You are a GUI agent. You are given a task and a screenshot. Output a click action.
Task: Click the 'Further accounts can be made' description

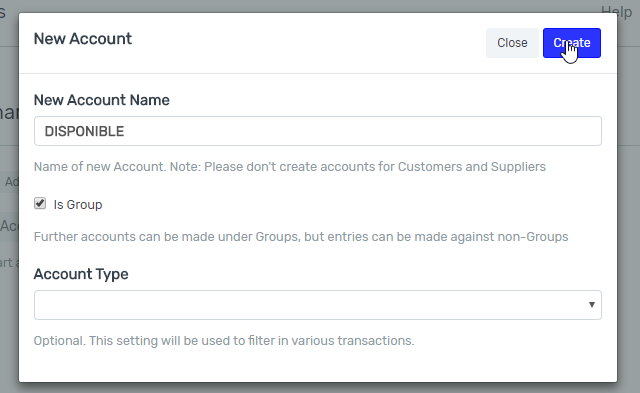(301, 237)
